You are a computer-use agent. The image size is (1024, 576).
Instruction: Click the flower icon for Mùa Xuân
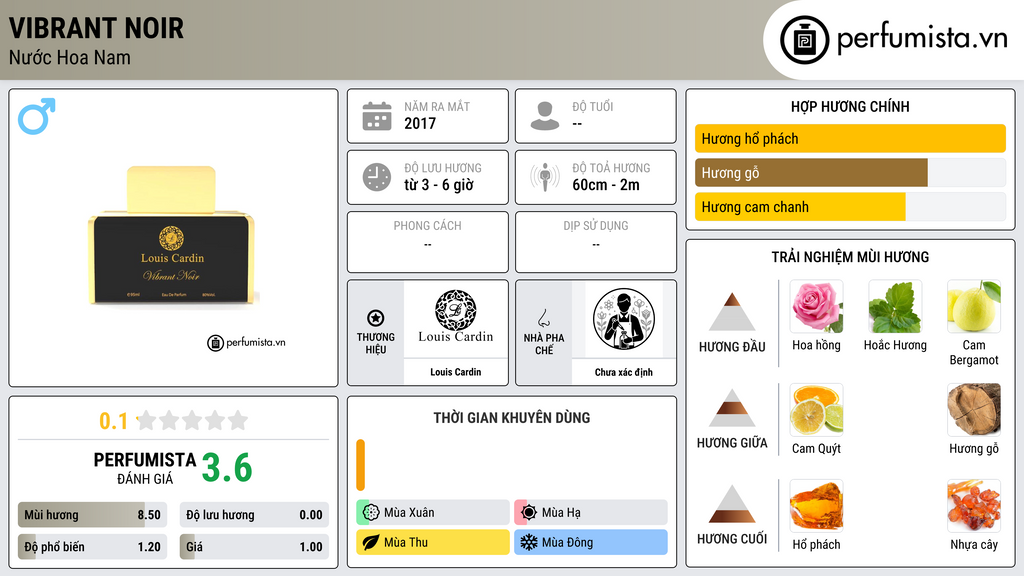click(370, 513)
